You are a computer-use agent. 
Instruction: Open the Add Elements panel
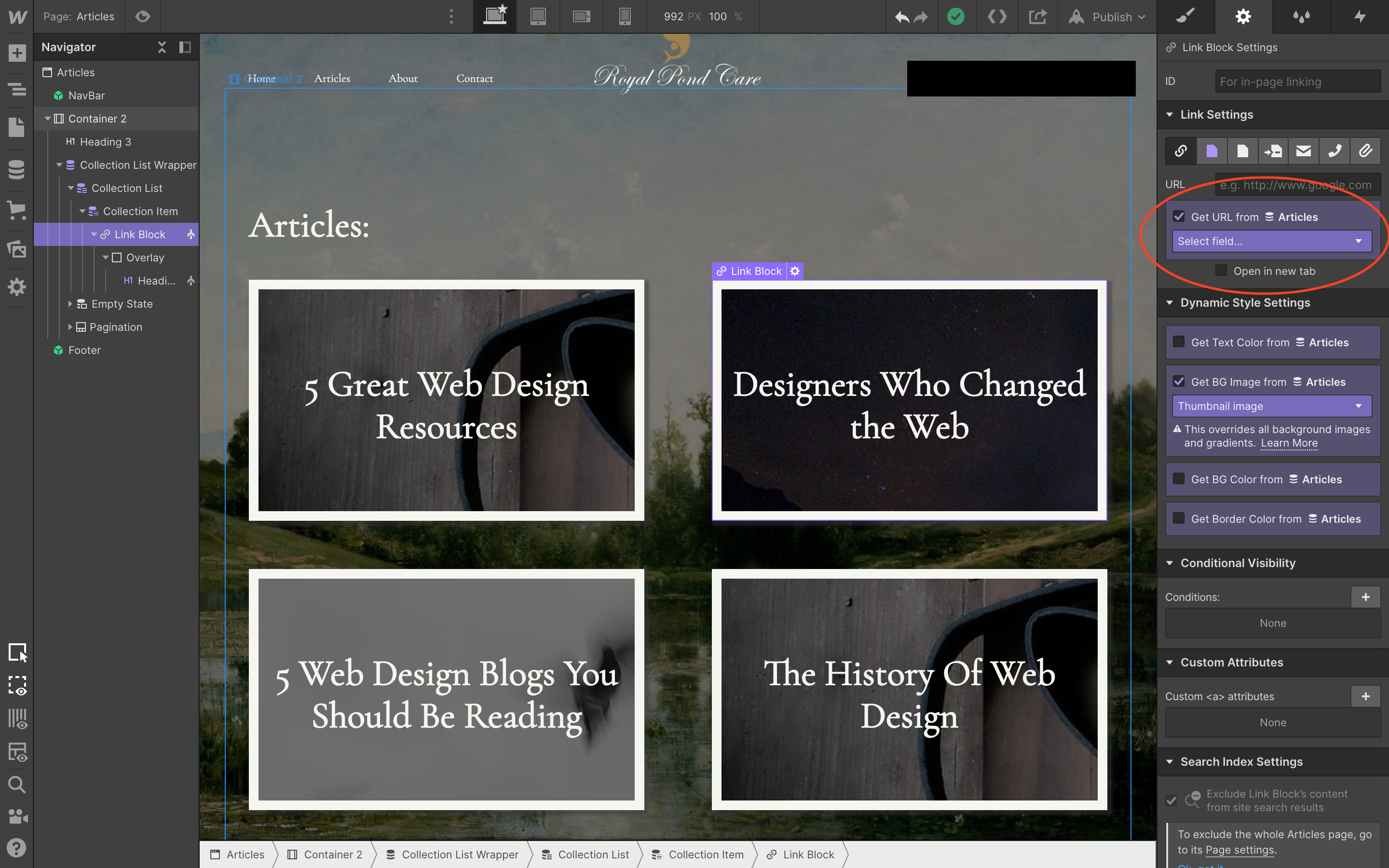(17, 52)
